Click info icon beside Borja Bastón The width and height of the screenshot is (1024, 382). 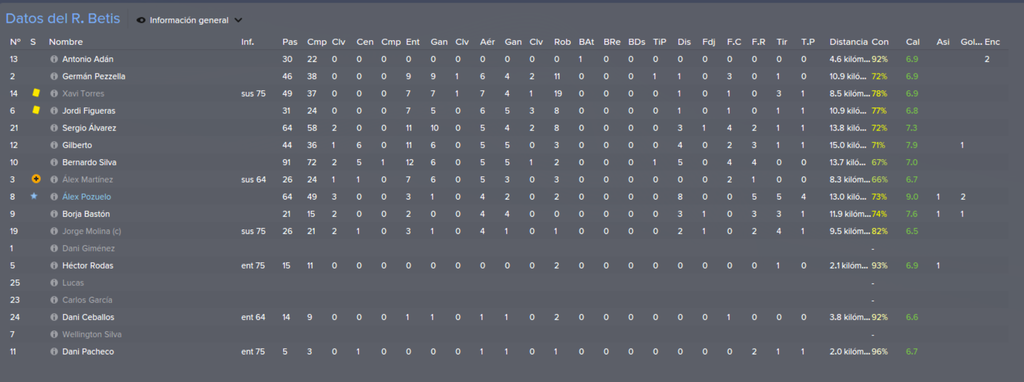click(x=54, y=214)
